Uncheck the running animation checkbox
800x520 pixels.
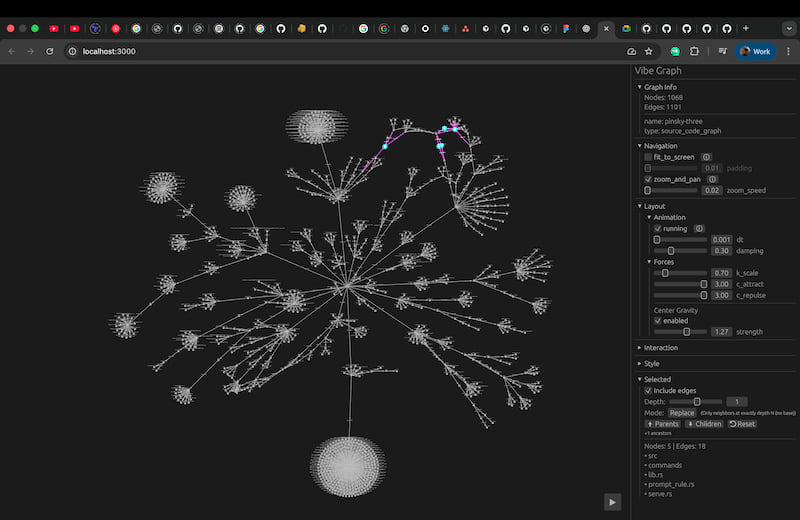(657, 229)
